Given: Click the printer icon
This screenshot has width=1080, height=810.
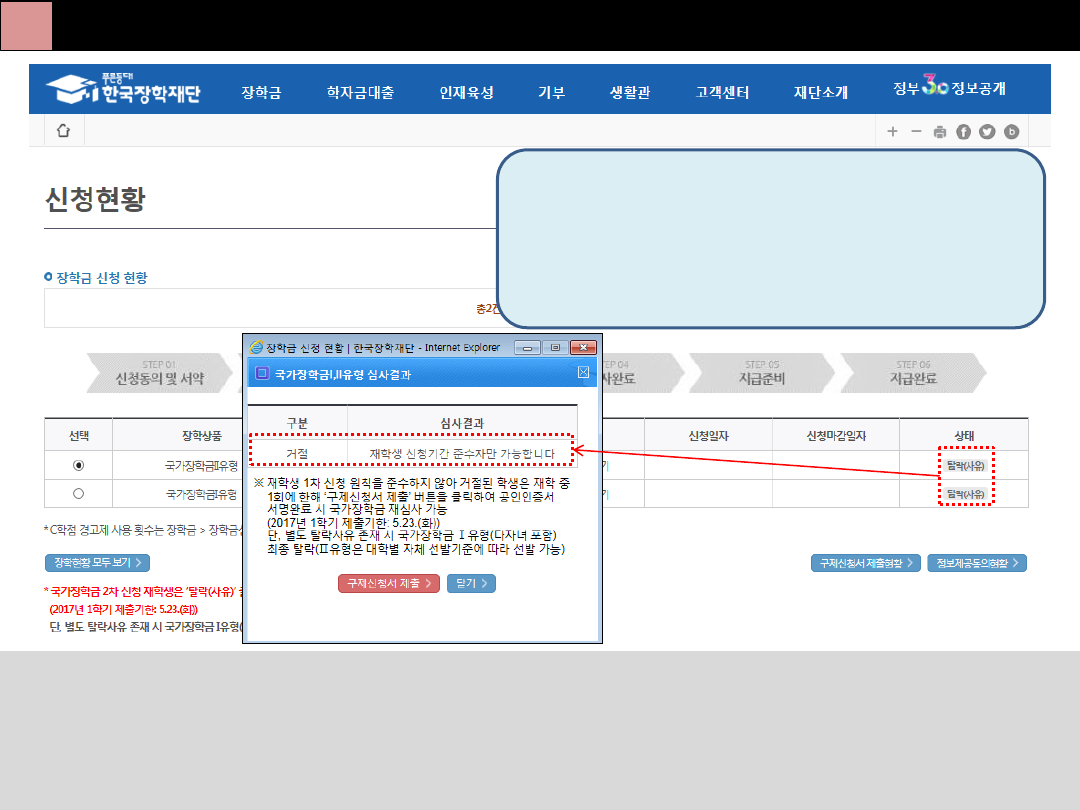Looking at the screenshot, I should tap(940, 132).
